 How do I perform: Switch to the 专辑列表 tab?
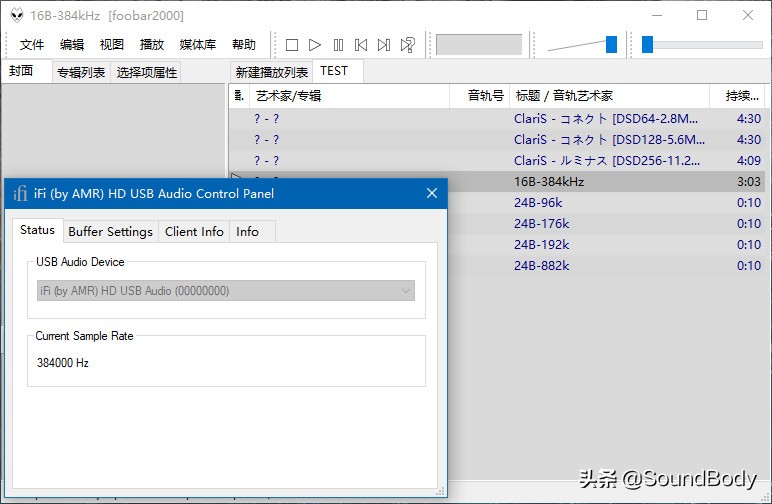81,73
